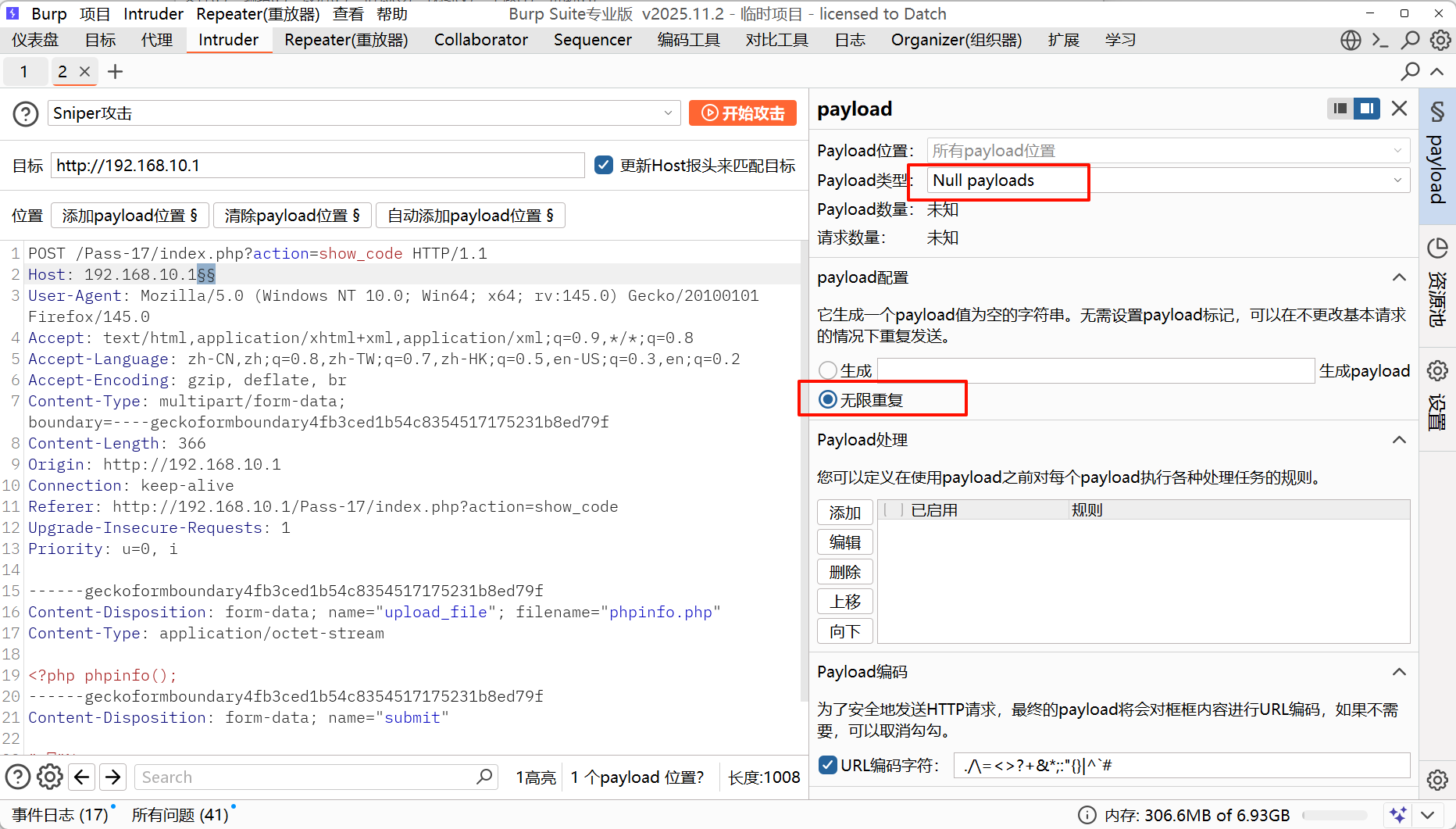Open the embedded browser globe icon
Viewport: 1456px width, 829px height.
click(x=1351, y=40)
